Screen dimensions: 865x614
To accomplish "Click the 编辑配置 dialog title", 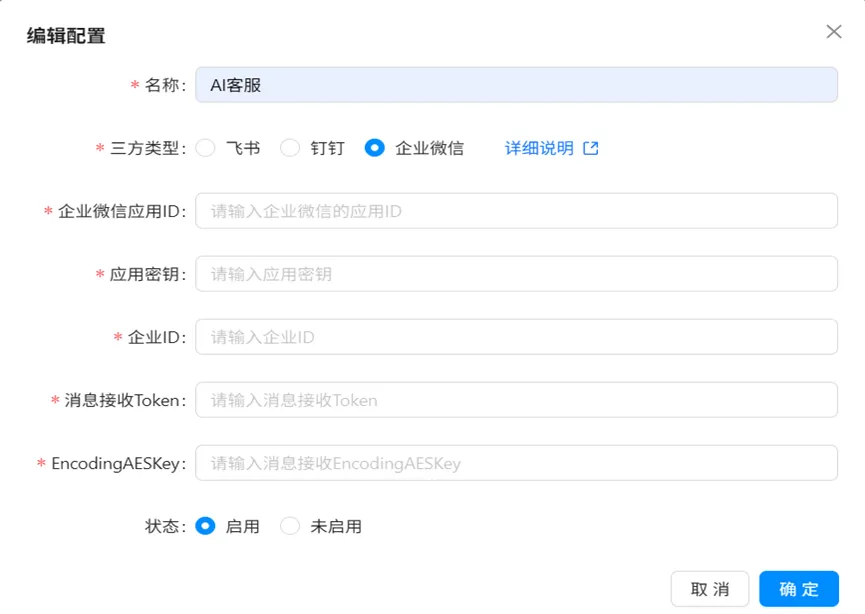I will (x=66, y=36).
